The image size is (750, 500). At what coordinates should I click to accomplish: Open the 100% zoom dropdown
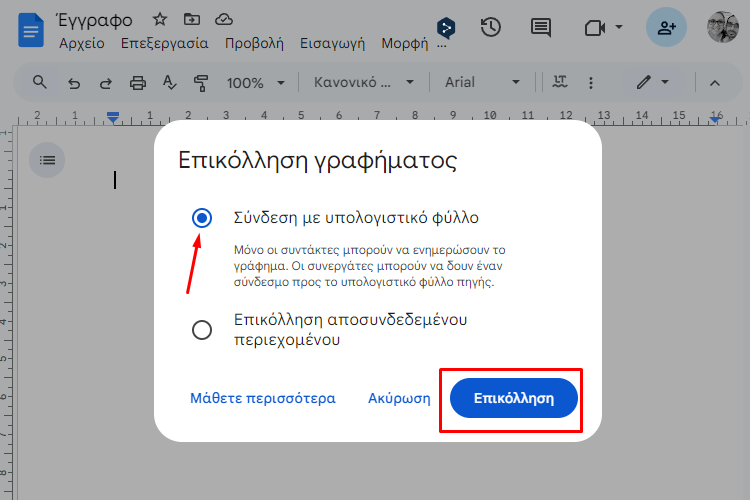pyautogui.click(x=255, y=83)
